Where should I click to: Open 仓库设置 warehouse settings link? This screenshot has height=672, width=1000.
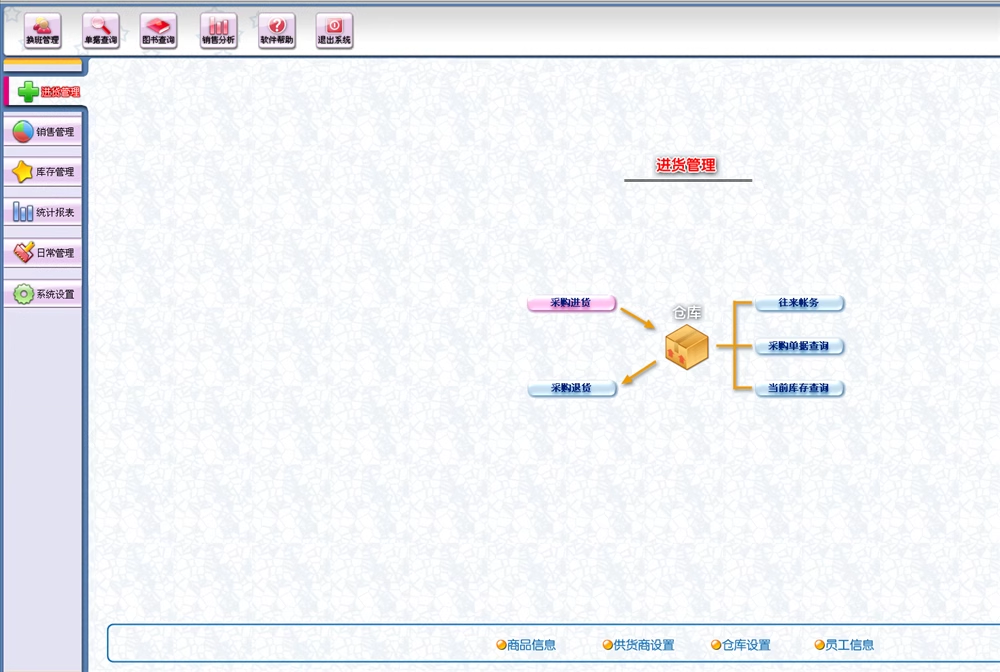click(x=741, y=645)
